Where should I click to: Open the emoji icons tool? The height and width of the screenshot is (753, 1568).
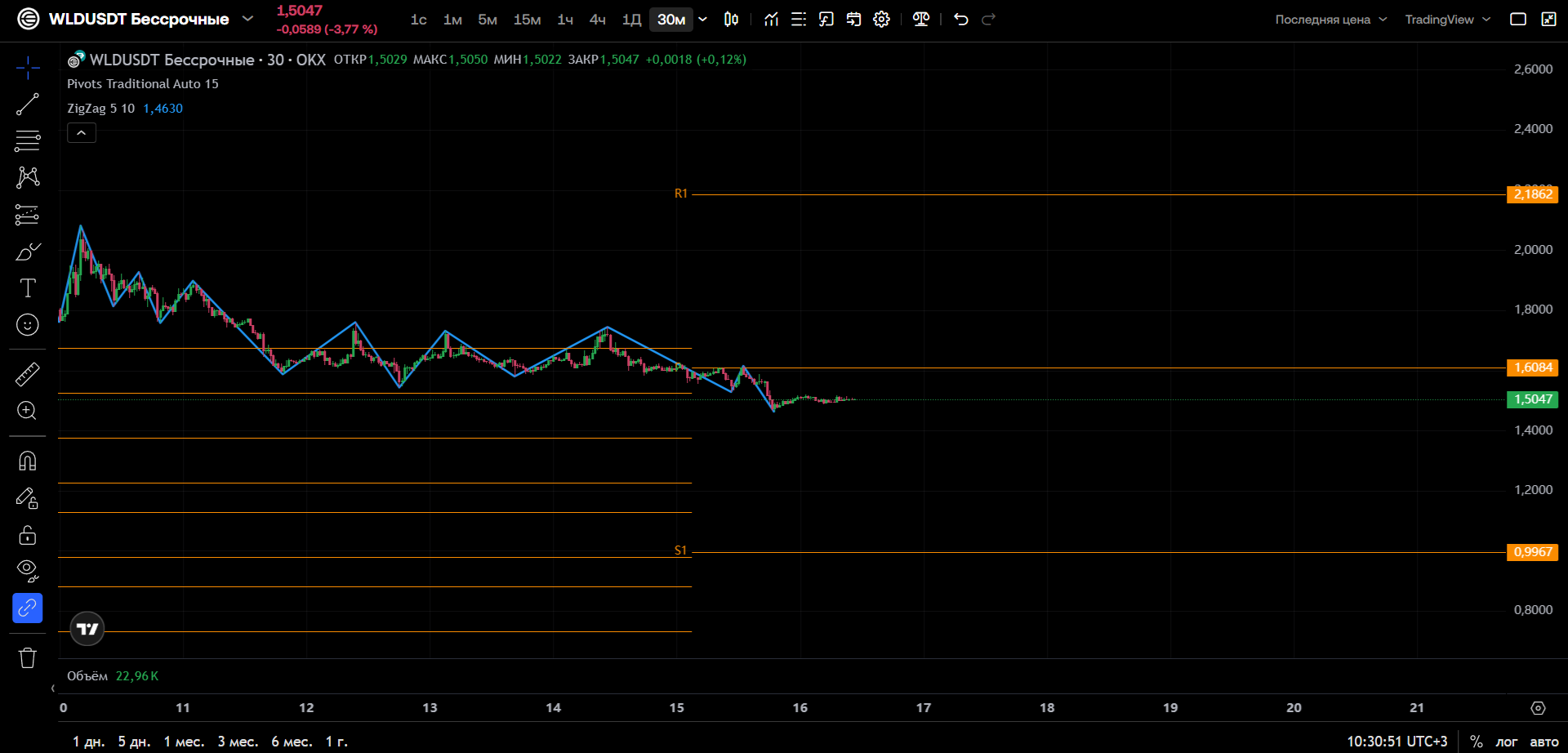(x=27, y=325)
